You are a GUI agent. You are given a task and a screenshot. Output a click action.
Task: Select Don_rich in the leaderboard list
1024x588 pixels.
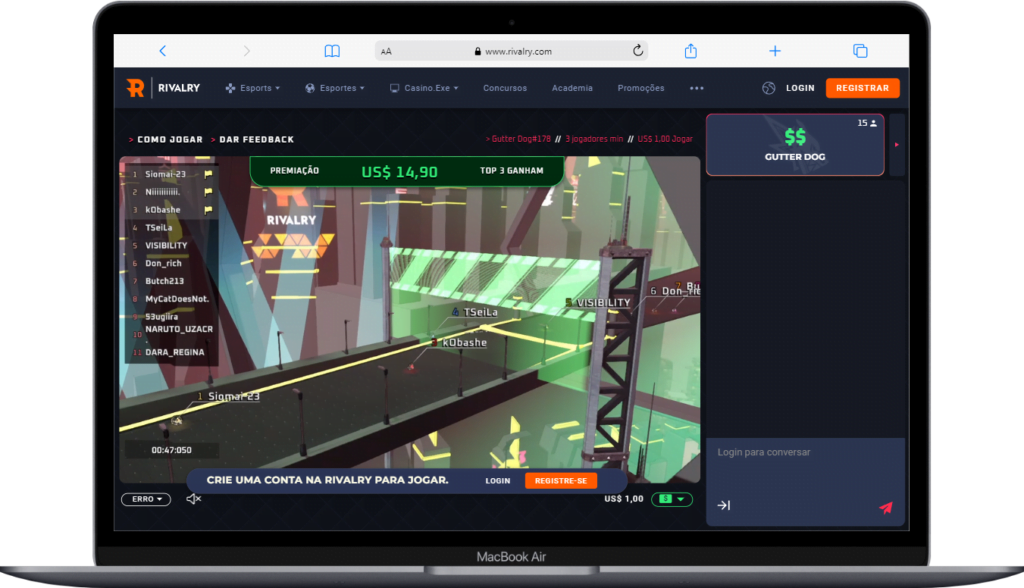point(163,263)
